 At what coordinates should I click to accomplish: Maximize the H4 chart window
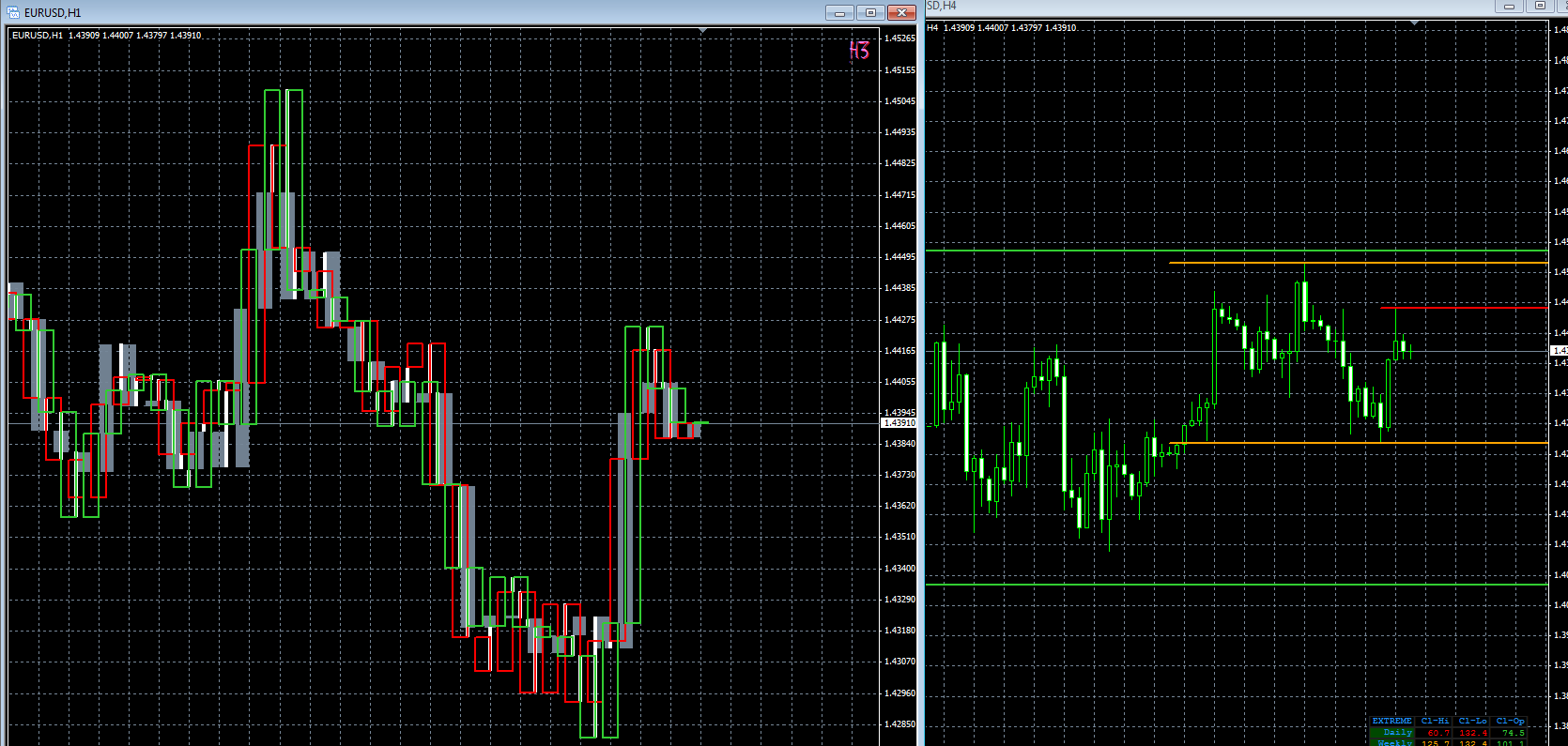pyautogui.click(x=1541, y=6)
